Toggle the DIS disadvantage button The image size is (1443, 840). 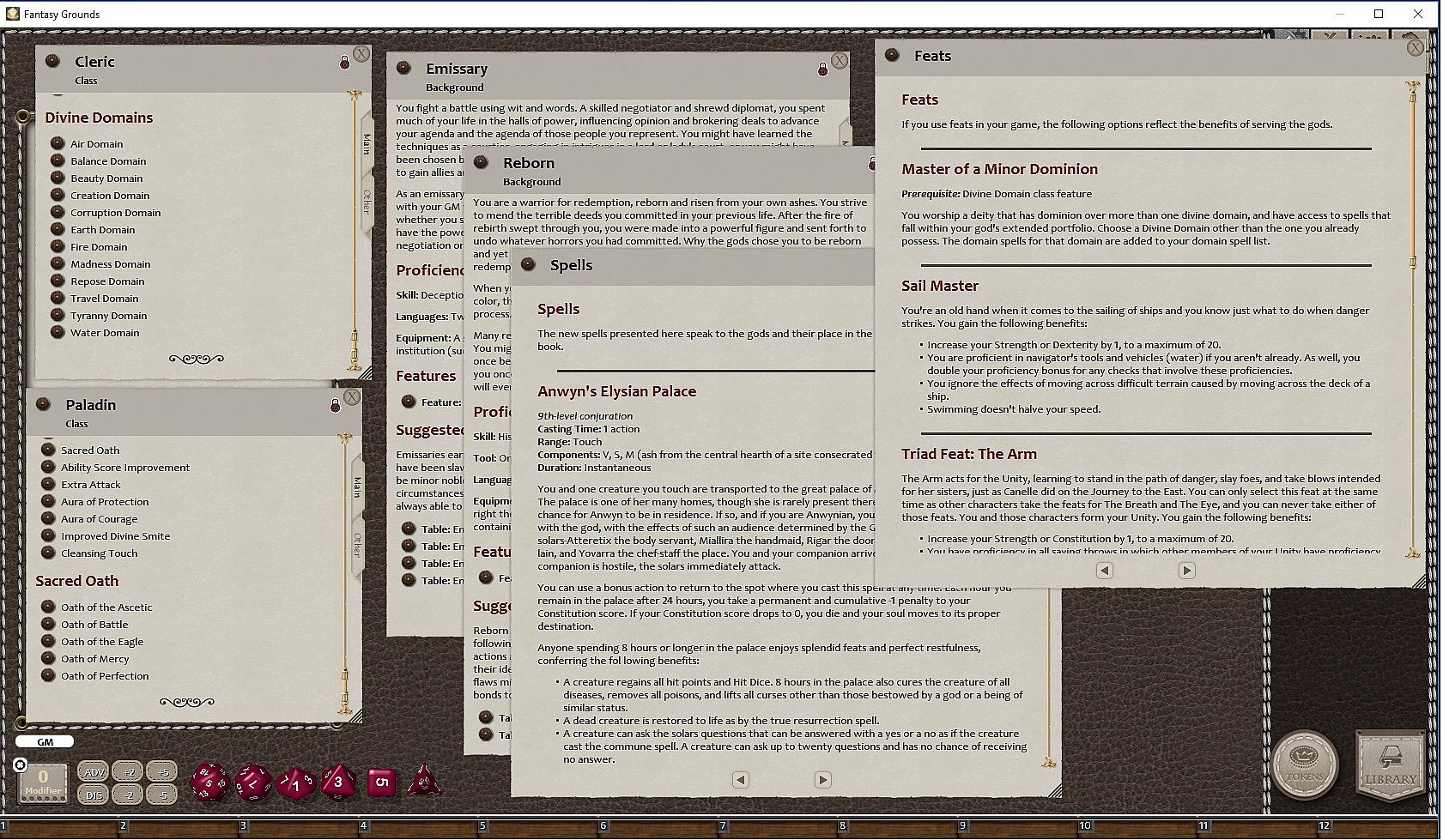pos(94,795)
